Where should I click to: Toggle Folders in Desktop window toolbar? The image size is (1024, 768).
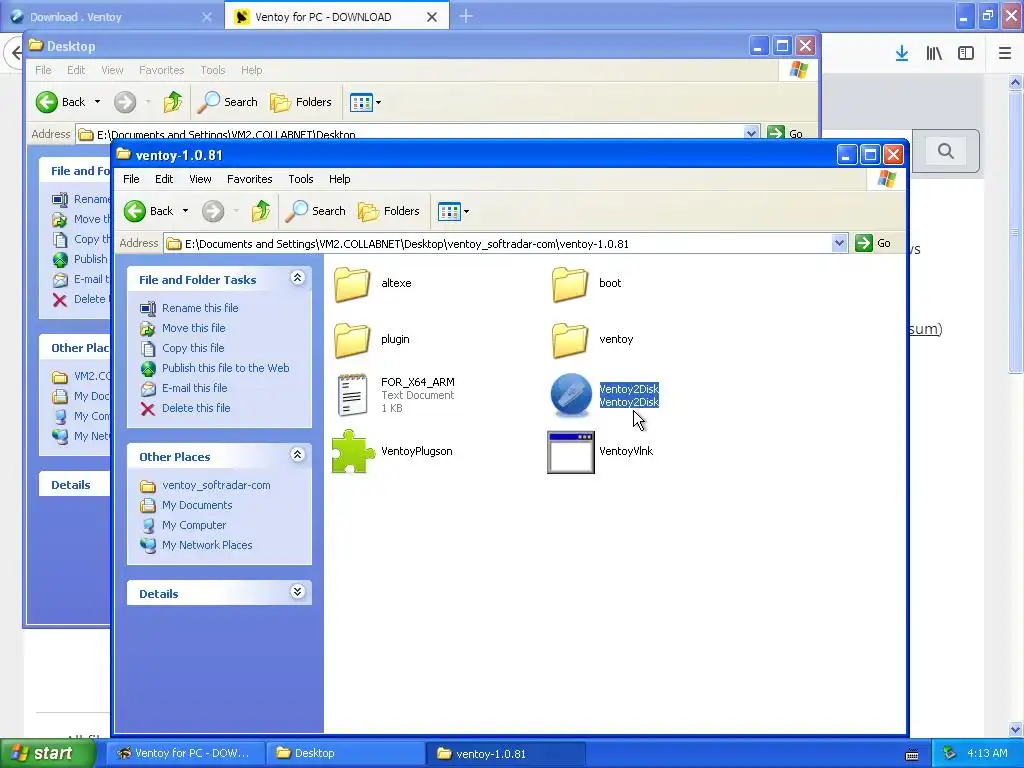coord(301,102)
